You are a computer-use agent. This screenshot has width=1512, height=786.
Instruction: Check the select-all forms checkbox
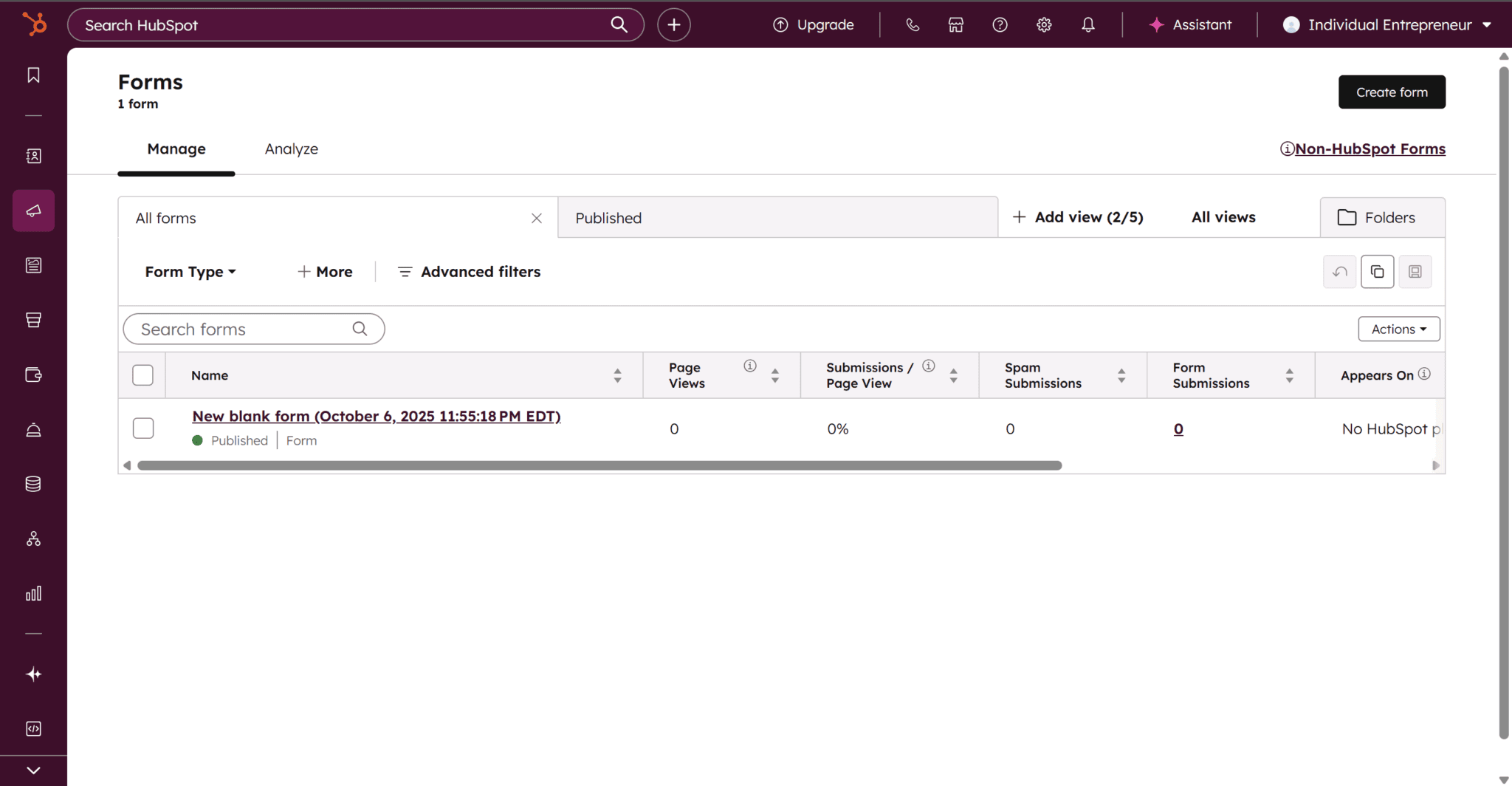click(x=142, y=375)
